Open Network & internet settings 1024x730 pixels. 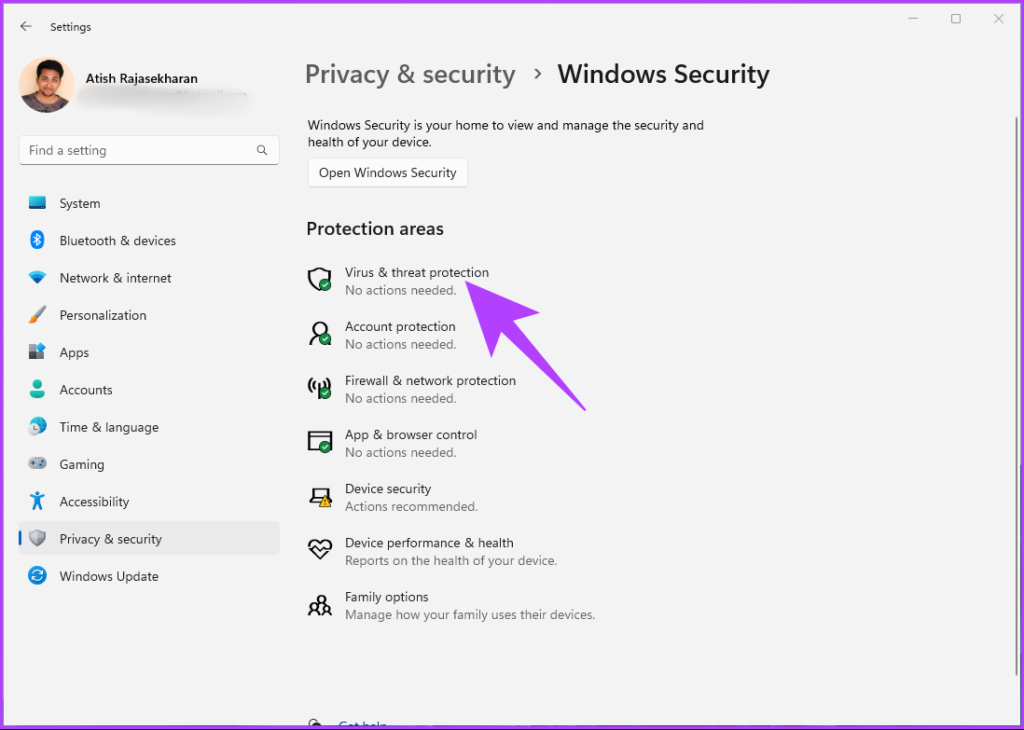coord(115,278)
